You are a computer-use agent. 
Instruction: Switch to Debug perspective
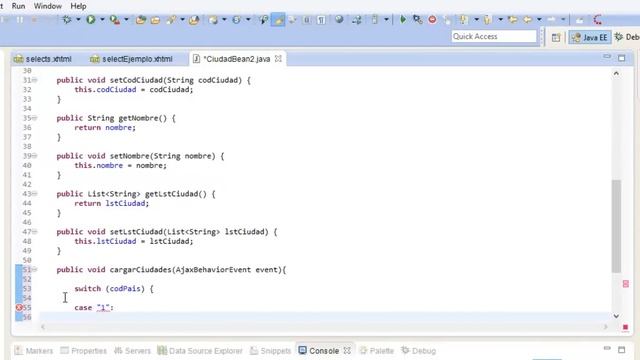click(627, 37)
